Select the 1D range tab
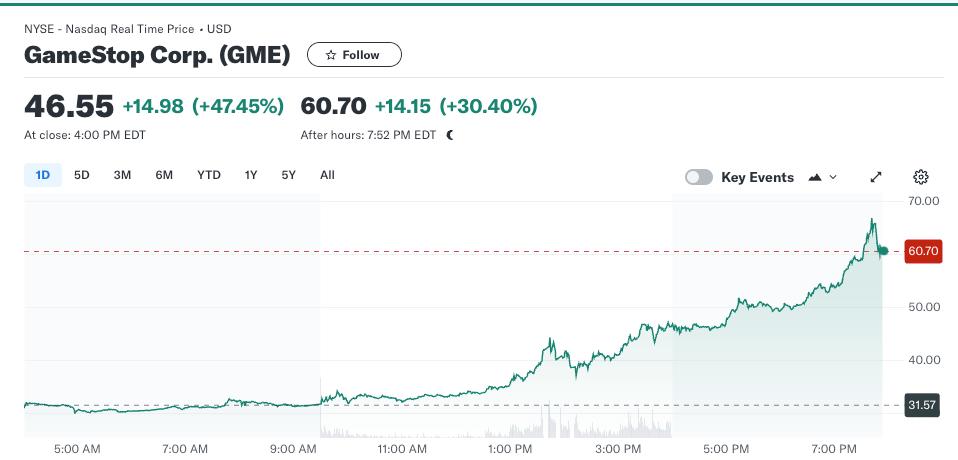Screen dimensions: 958x460 click(43, 175)
